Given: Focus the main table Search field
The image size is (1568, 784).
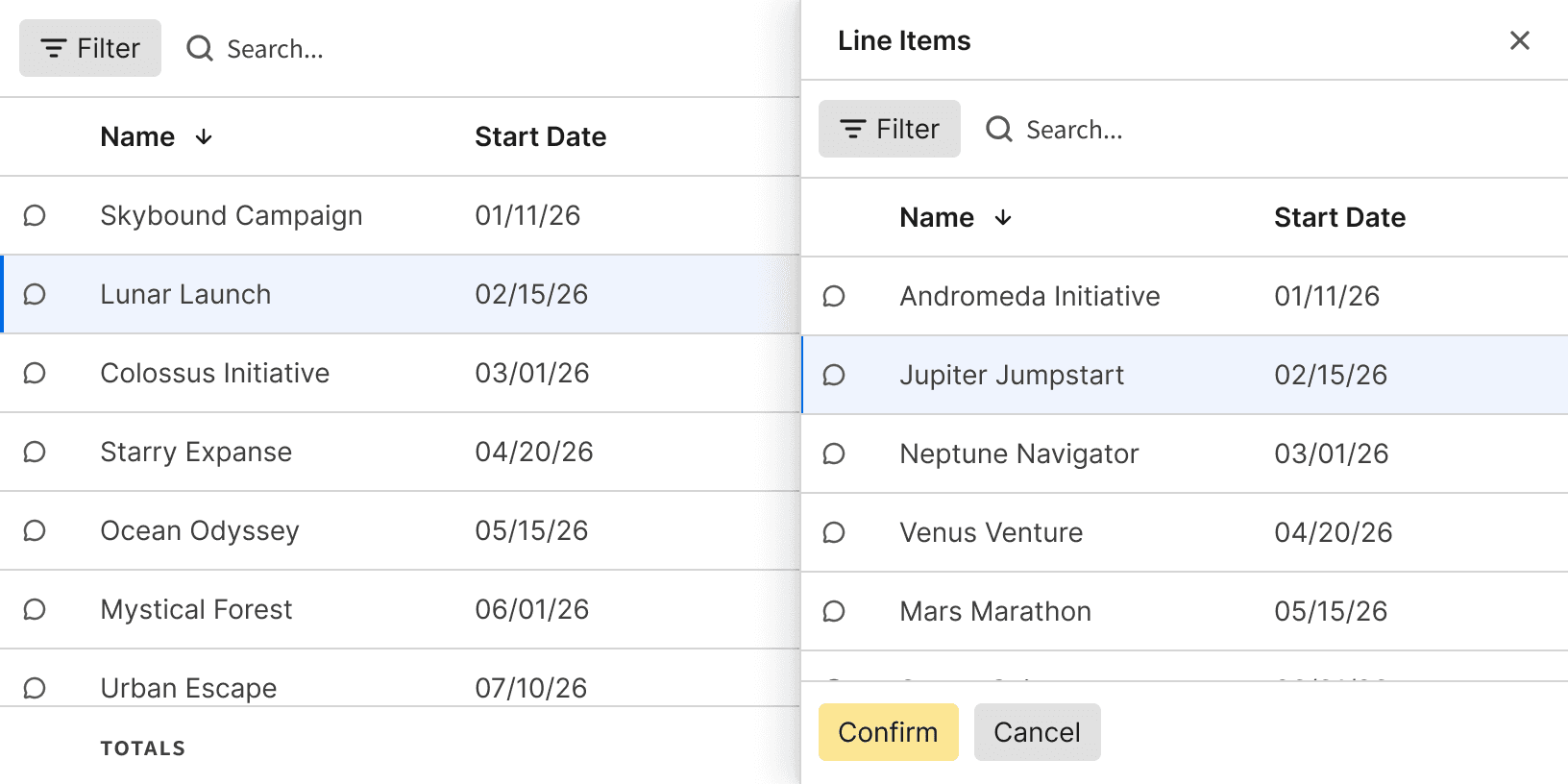Looking at the screenshot, I should (x=275, y=49).
